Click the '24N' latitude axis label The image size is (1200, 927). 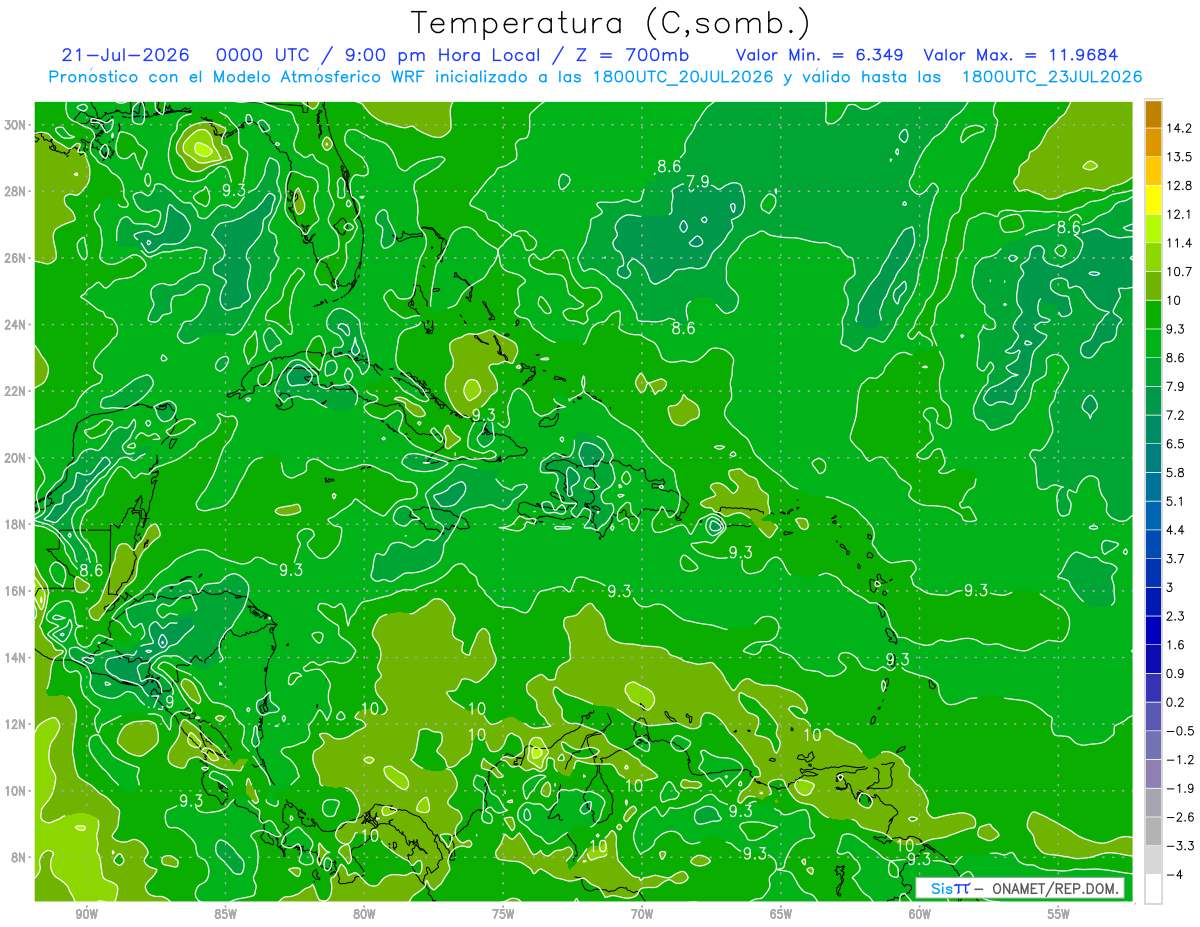[x=17, y=325]
